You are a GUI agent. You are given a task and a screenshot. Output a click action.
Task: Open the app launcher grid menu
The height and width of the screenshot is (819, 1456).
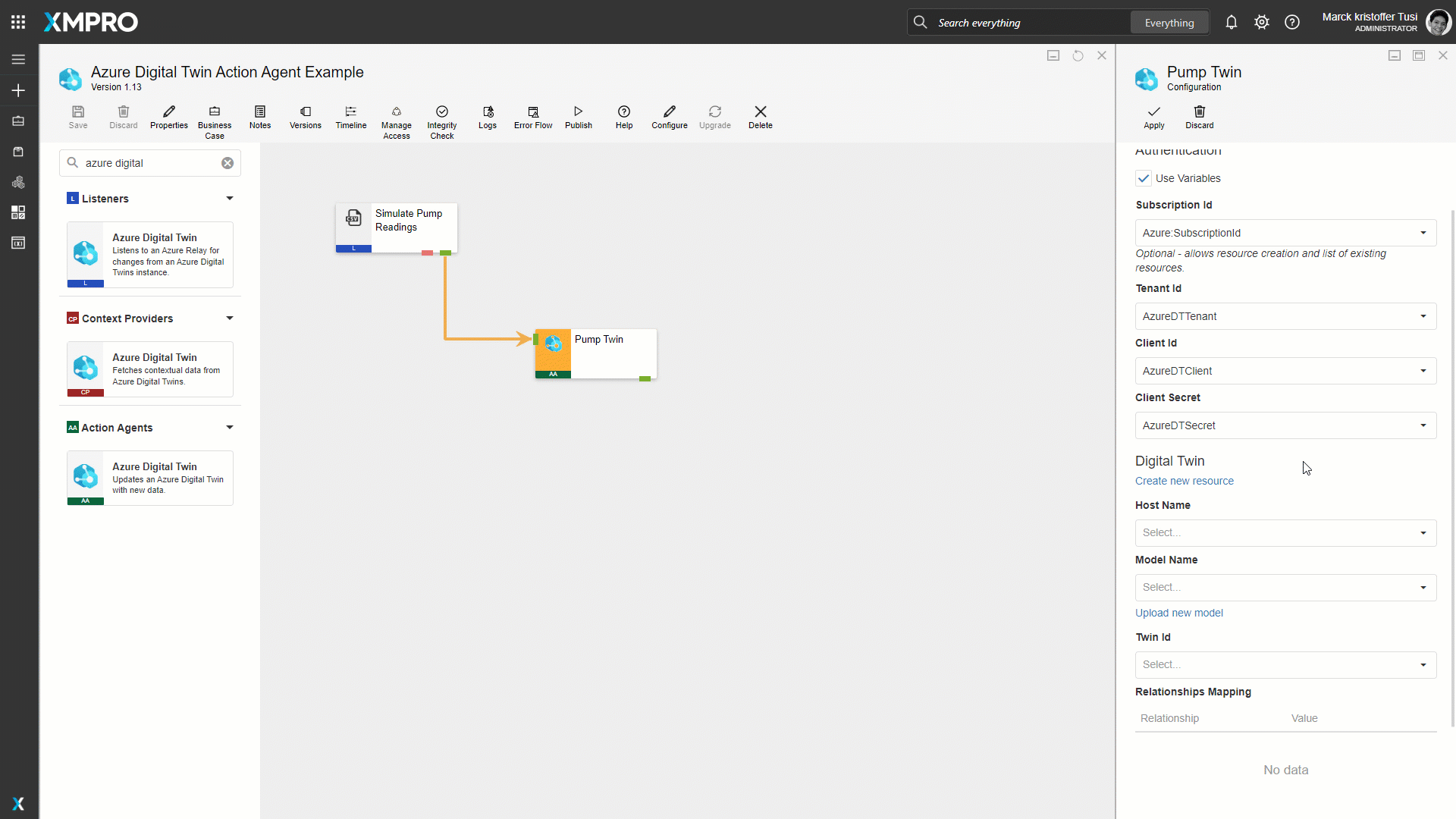(18, 22)
